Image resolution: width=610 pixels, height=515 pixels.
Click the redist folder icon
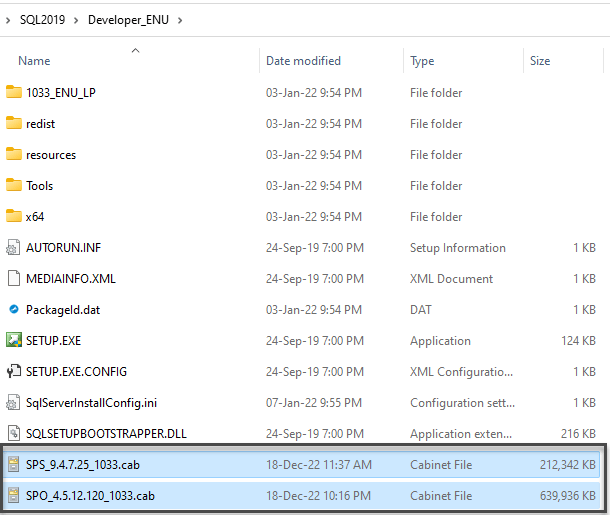tap(14, 123)
